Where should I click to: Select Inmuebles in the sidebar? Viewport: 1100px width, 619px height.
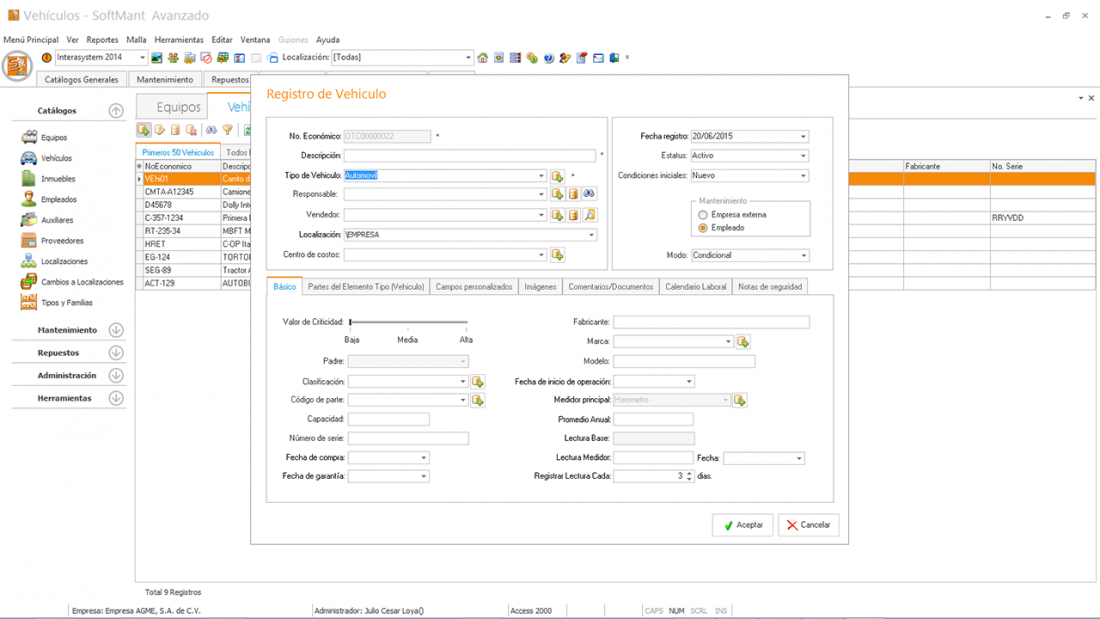point(57,179)
